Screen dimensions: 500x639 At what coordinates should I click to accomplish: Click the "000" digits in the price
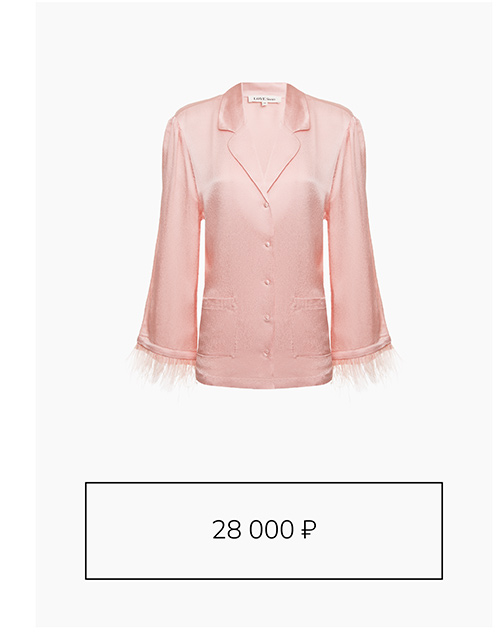tap(271, 530)
